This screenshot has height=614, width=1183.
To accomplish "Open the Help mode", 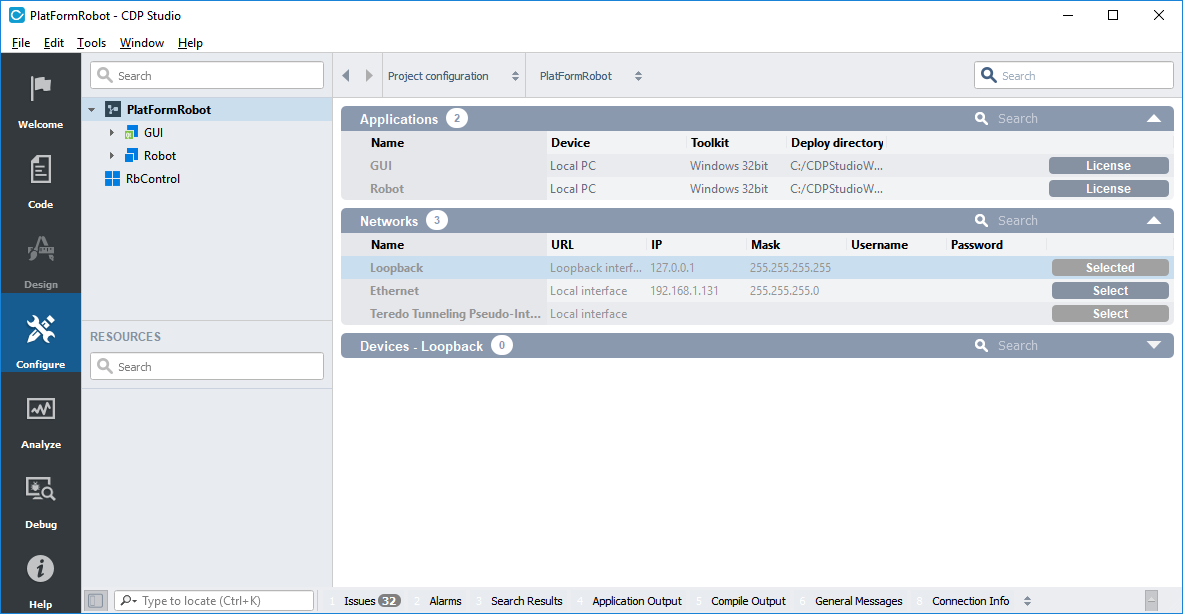I will [x=41, y=582].
